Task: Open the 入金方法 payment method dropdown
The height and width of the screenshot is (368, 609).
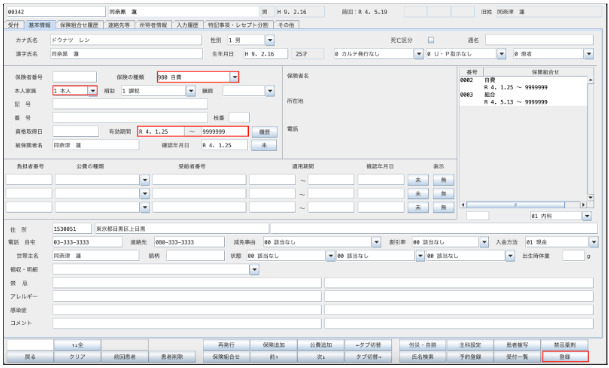Action: [593, 242]
